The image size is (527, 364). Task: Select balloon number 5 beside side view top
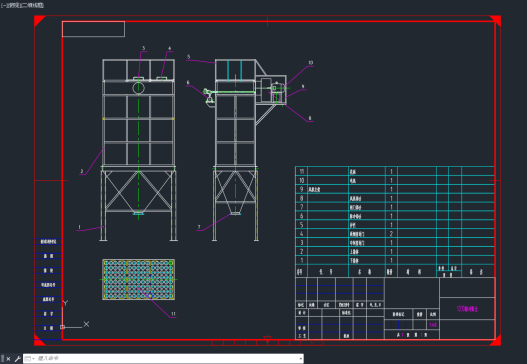click(189, 57)
